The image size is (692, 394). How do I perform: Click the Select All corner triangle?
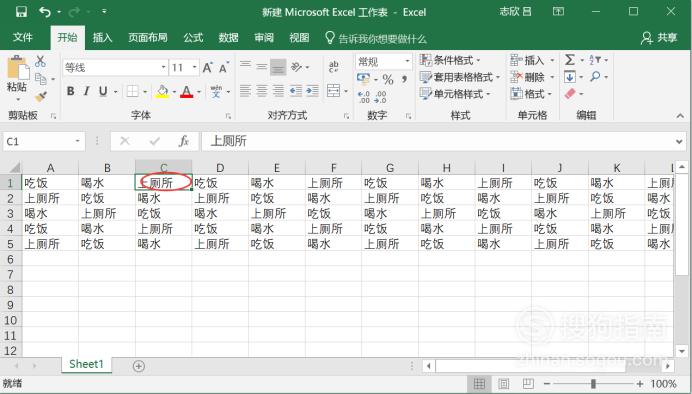pos(15,168)
